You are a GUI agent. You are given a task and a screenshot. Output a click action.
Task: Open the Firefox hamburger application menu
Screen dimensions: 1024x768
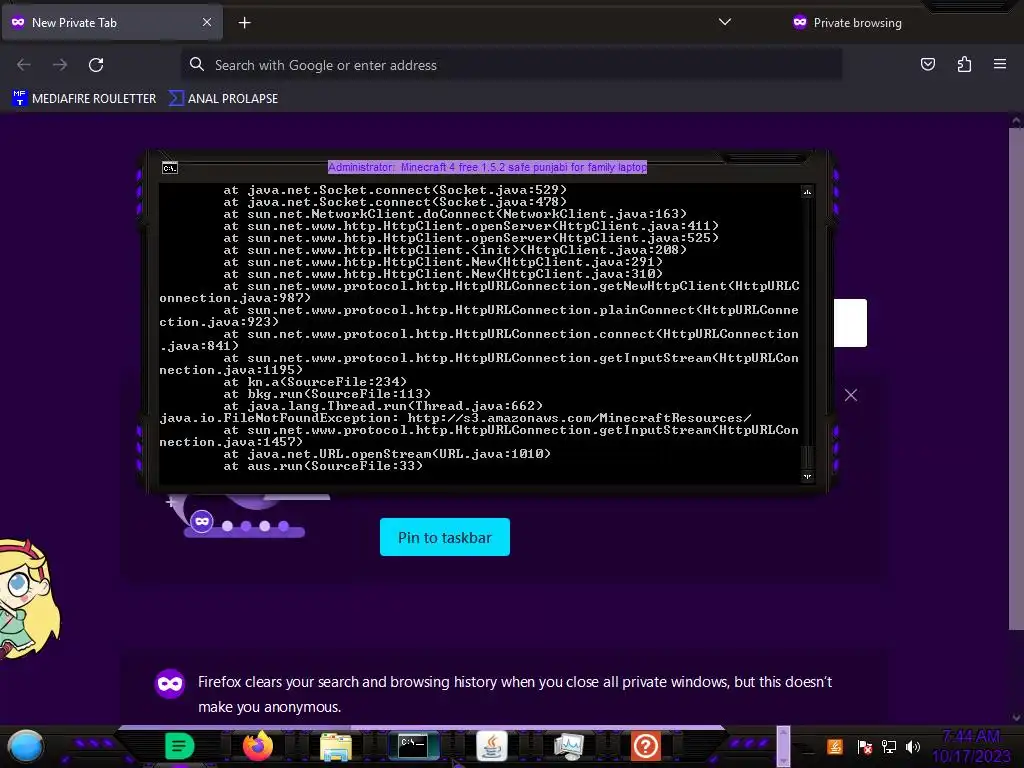click(1000, 64)
